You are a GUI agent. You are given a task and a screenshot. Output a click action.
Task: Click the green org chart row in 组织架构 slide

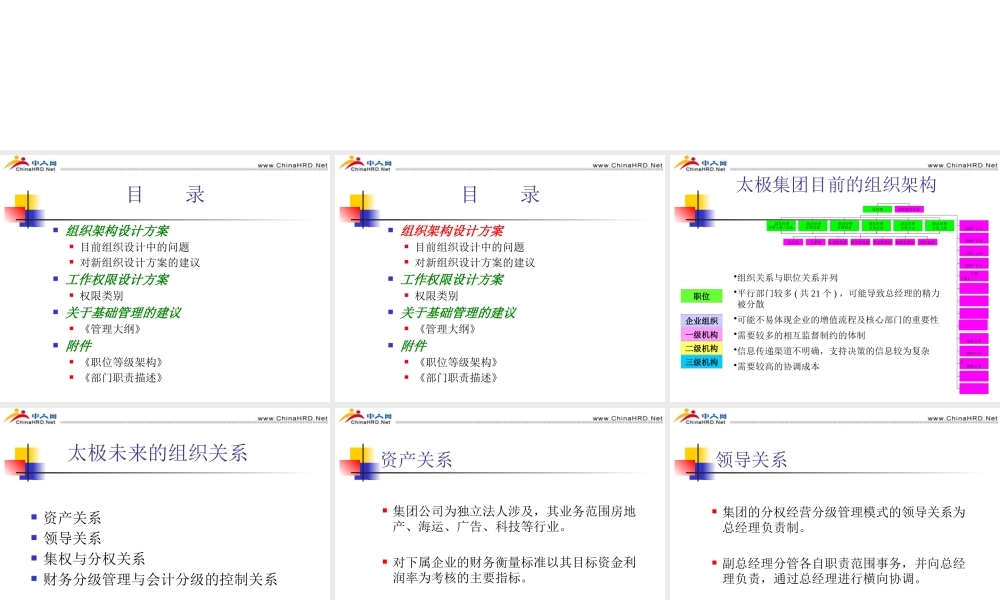[860, 225]
